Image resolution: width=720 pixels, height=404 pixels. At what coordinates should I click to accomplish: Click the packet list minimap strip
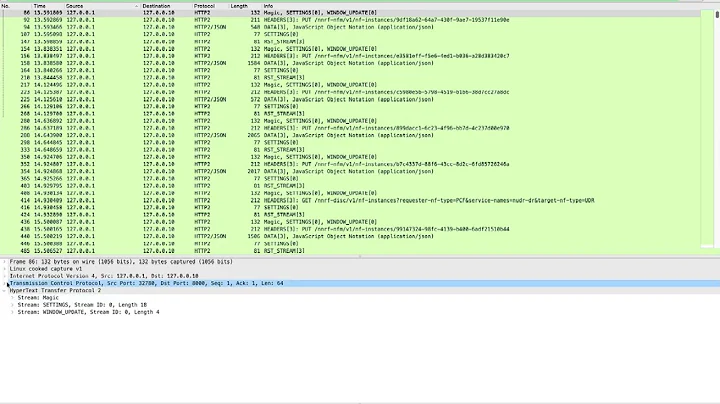coord(707,129)
